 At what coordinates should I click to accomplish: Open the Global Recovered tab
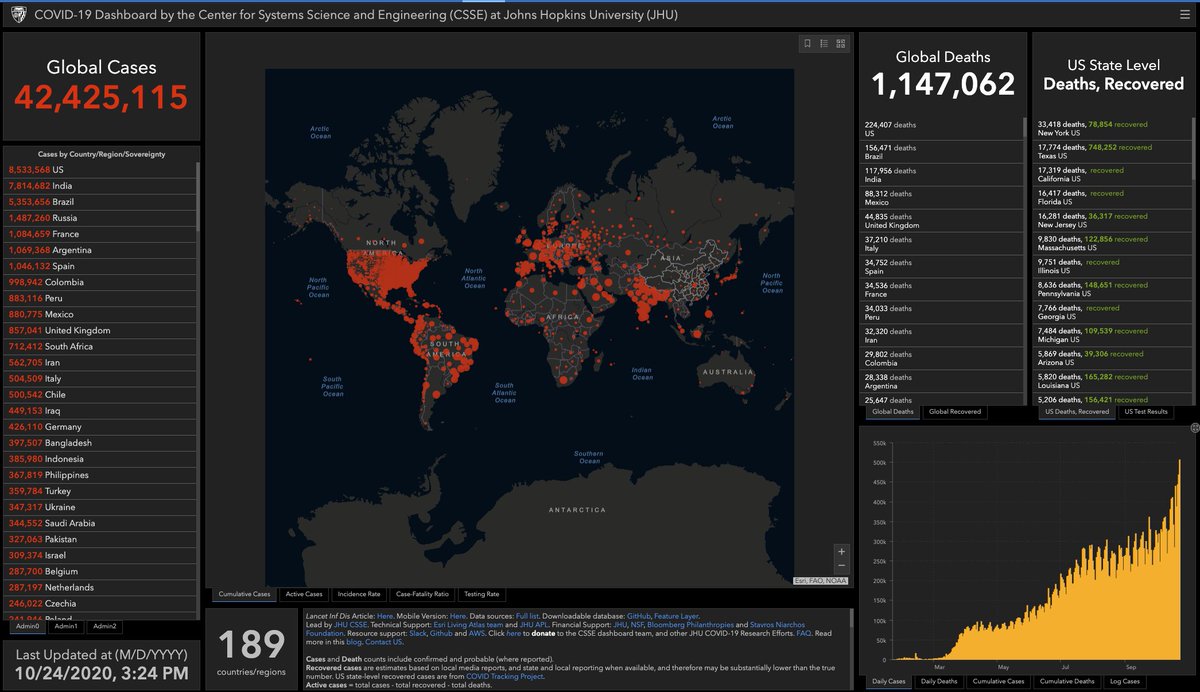click(x=955, y=411)
